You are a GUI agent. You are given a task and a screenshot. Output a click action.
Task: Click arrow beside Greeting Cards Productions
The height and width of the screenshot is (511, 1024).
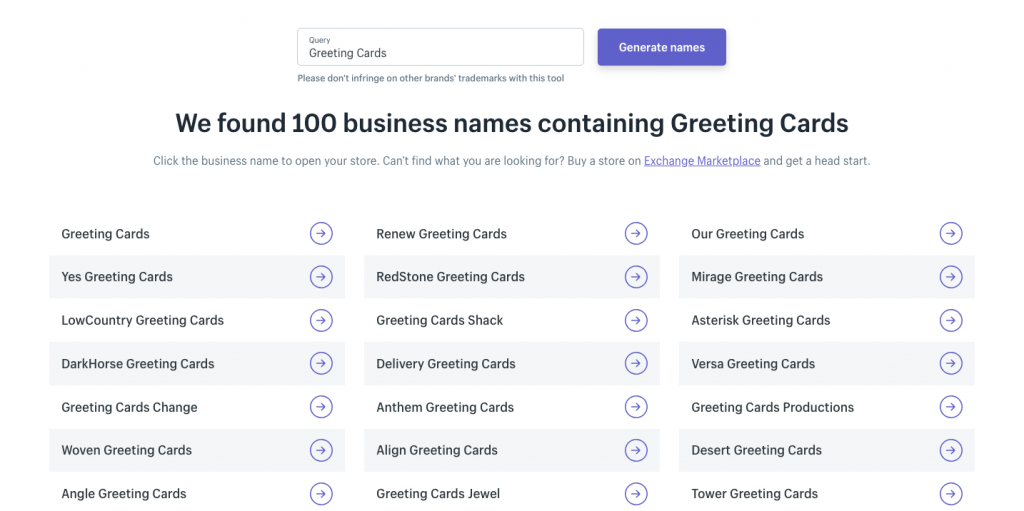tap(951, 407)
